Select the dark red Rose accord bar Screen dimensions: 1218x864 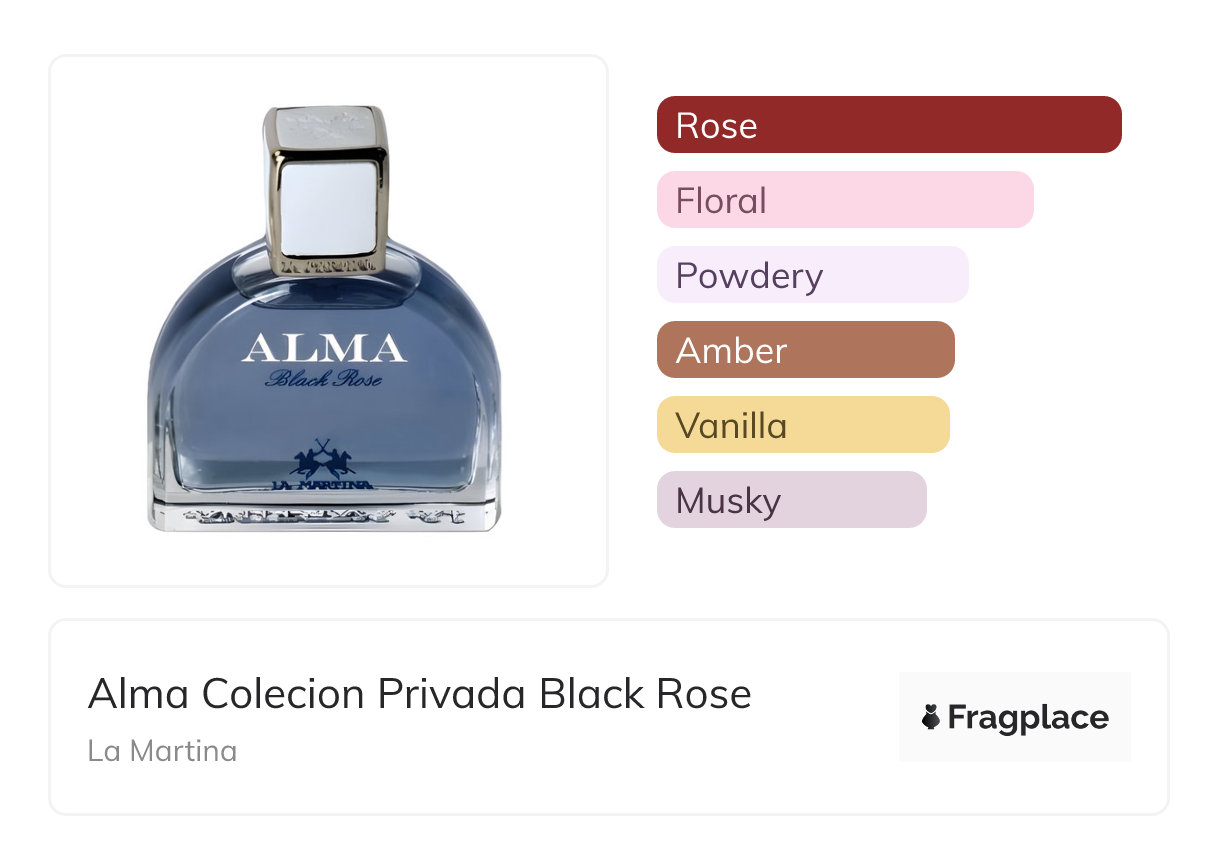click(888, 125)
